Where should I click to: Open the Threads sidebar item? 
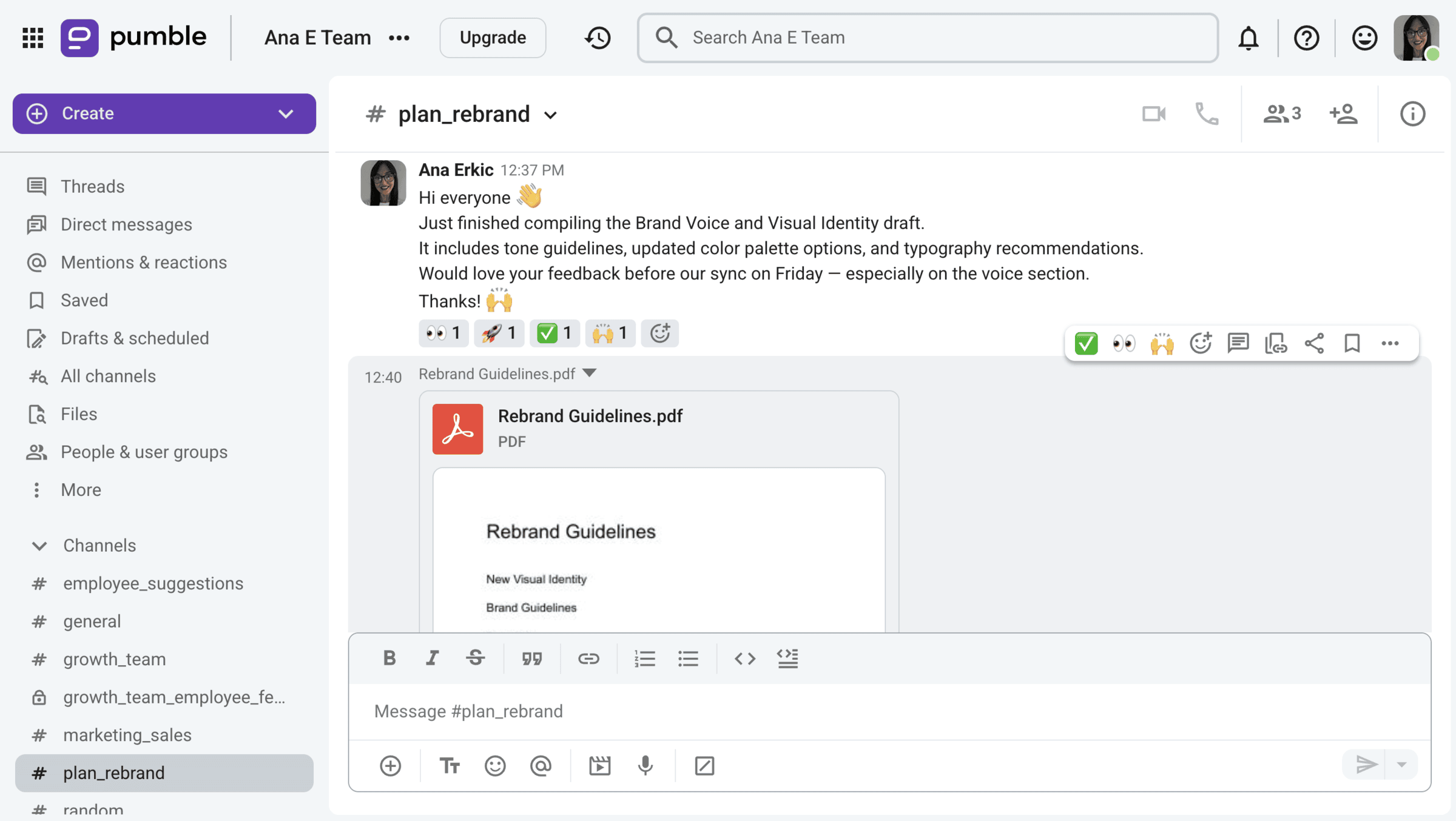pos(92,186)
